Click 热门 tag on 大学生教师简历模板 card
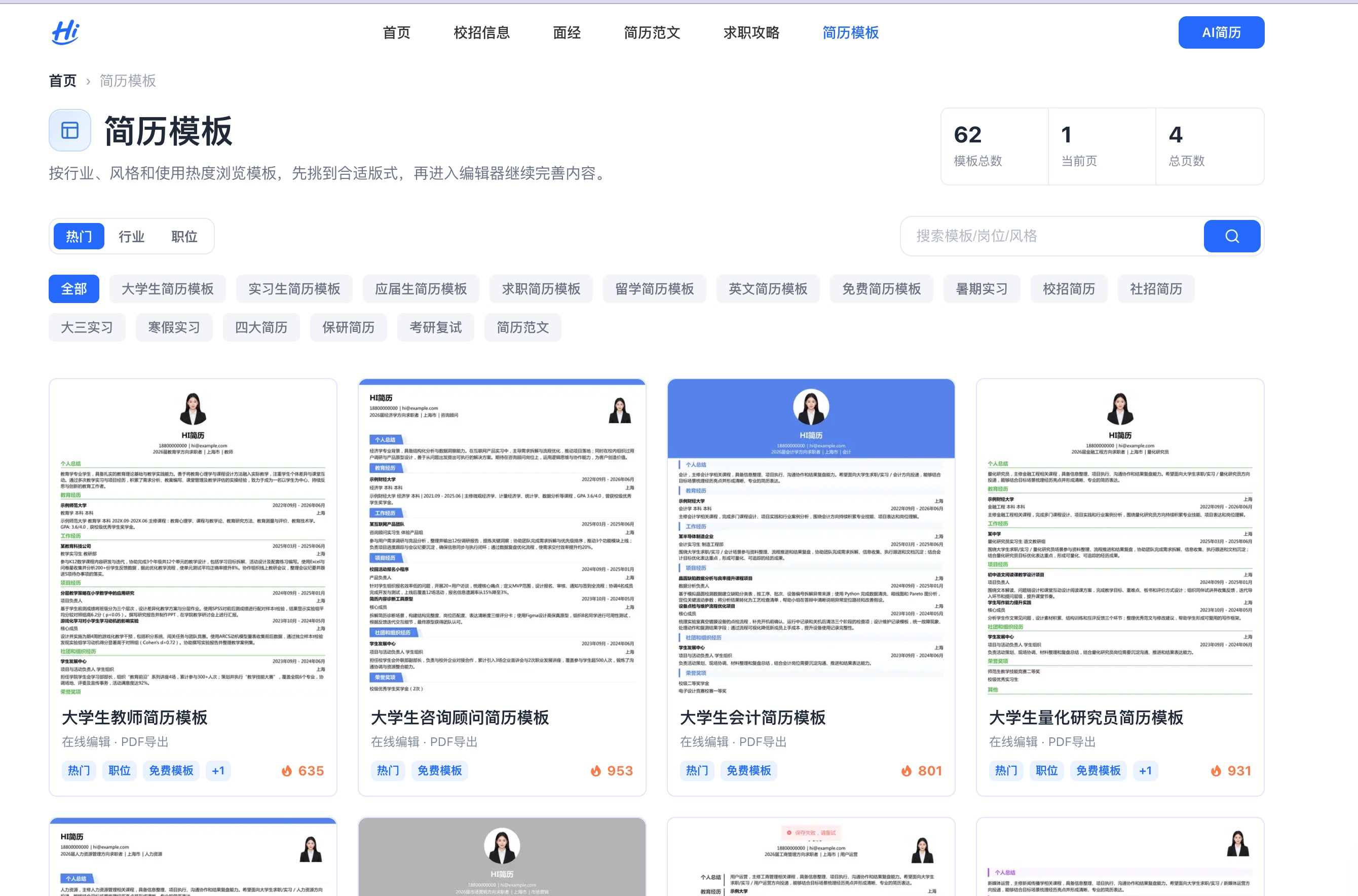The height and width of the screenshot is (896, 1358). click(x=79, y=771)
